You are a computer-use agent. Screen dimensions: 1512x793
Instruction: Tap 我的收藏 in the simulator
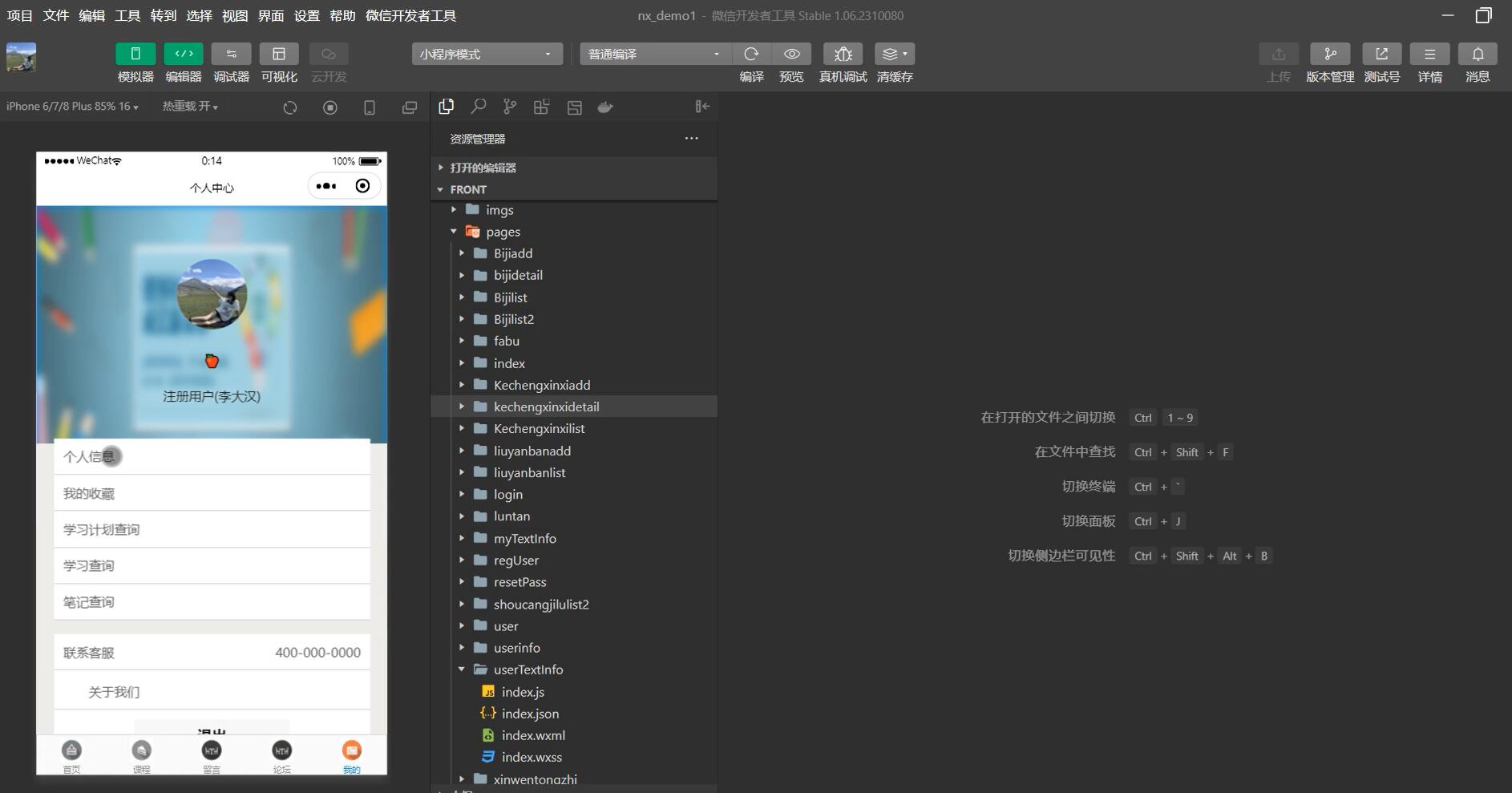click(212, 493)
